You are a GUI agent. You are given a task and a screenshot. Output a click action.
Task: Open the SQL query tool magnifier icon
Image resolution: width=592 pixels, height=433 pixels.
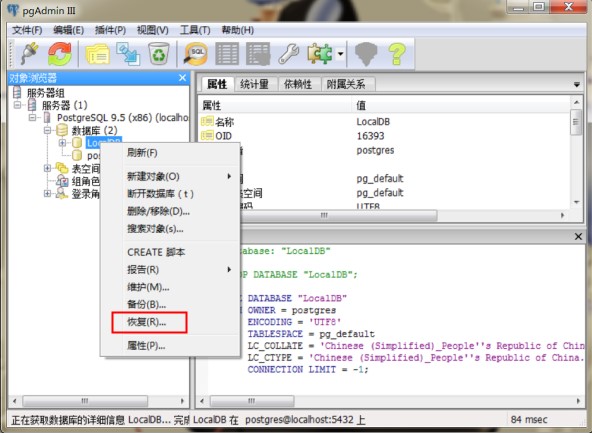pos(196,54)
